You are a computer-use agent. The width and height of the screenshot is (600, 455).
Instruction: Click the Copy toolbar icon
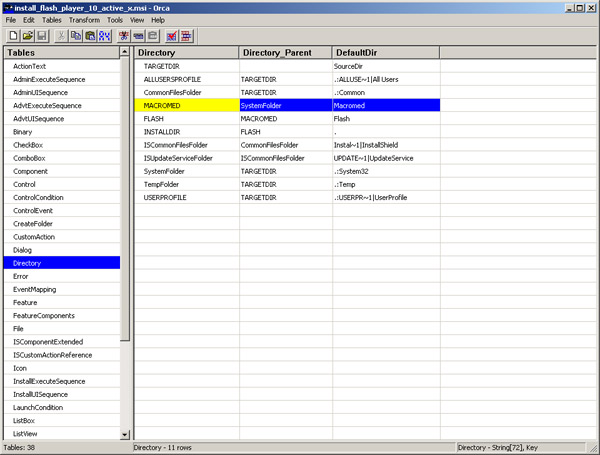[76, 36]
